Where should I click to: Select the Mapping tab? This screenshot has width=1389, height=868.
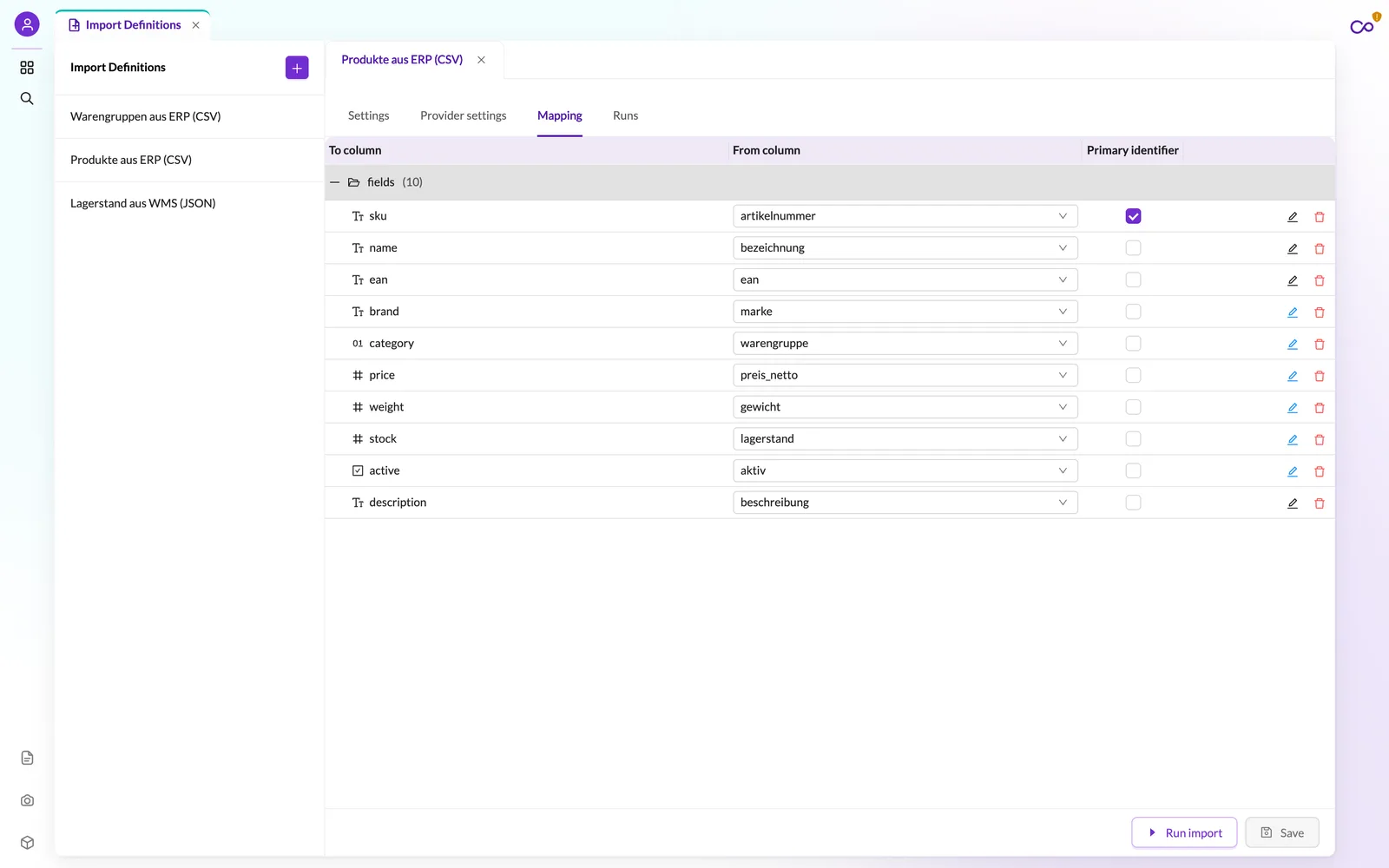(559, 115)
